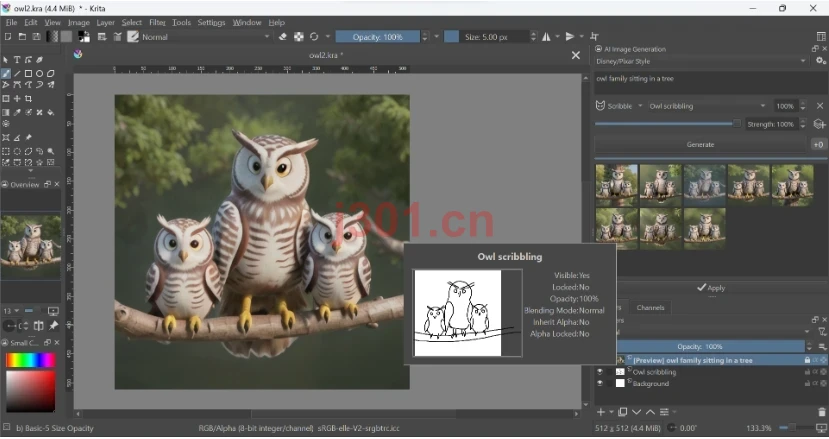Duplicate the layer in Layers panel
Viewport: 829px width, 439px height.
click(623, 412)
